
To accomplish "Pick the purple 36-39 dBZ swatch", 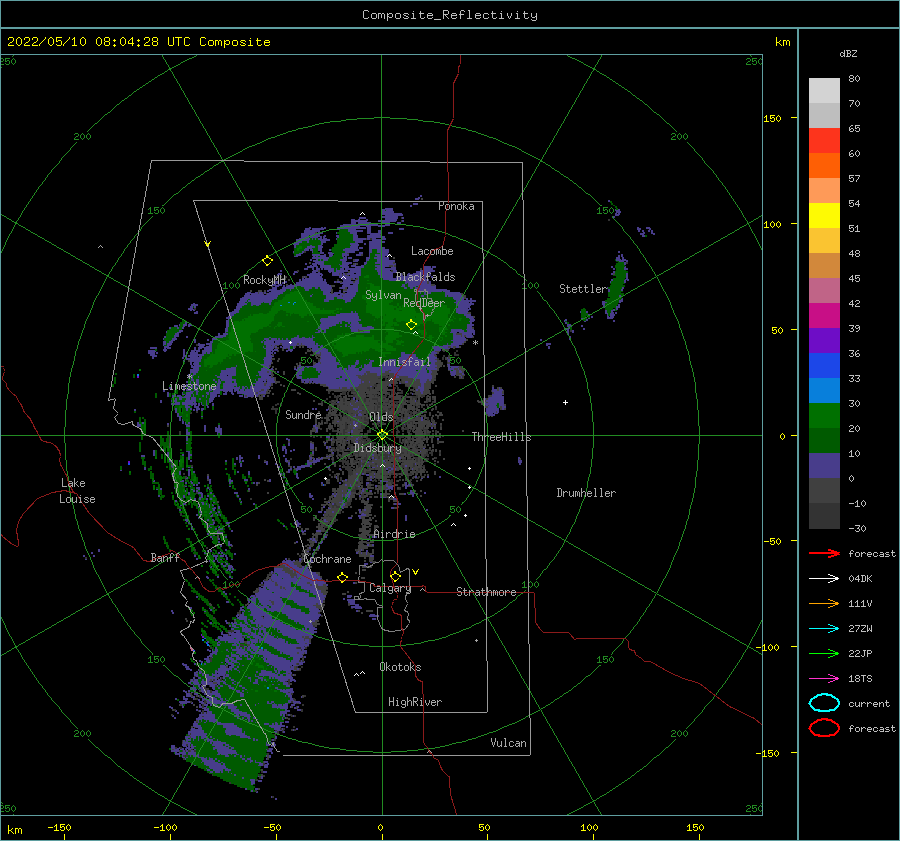I will pos(824,341).
